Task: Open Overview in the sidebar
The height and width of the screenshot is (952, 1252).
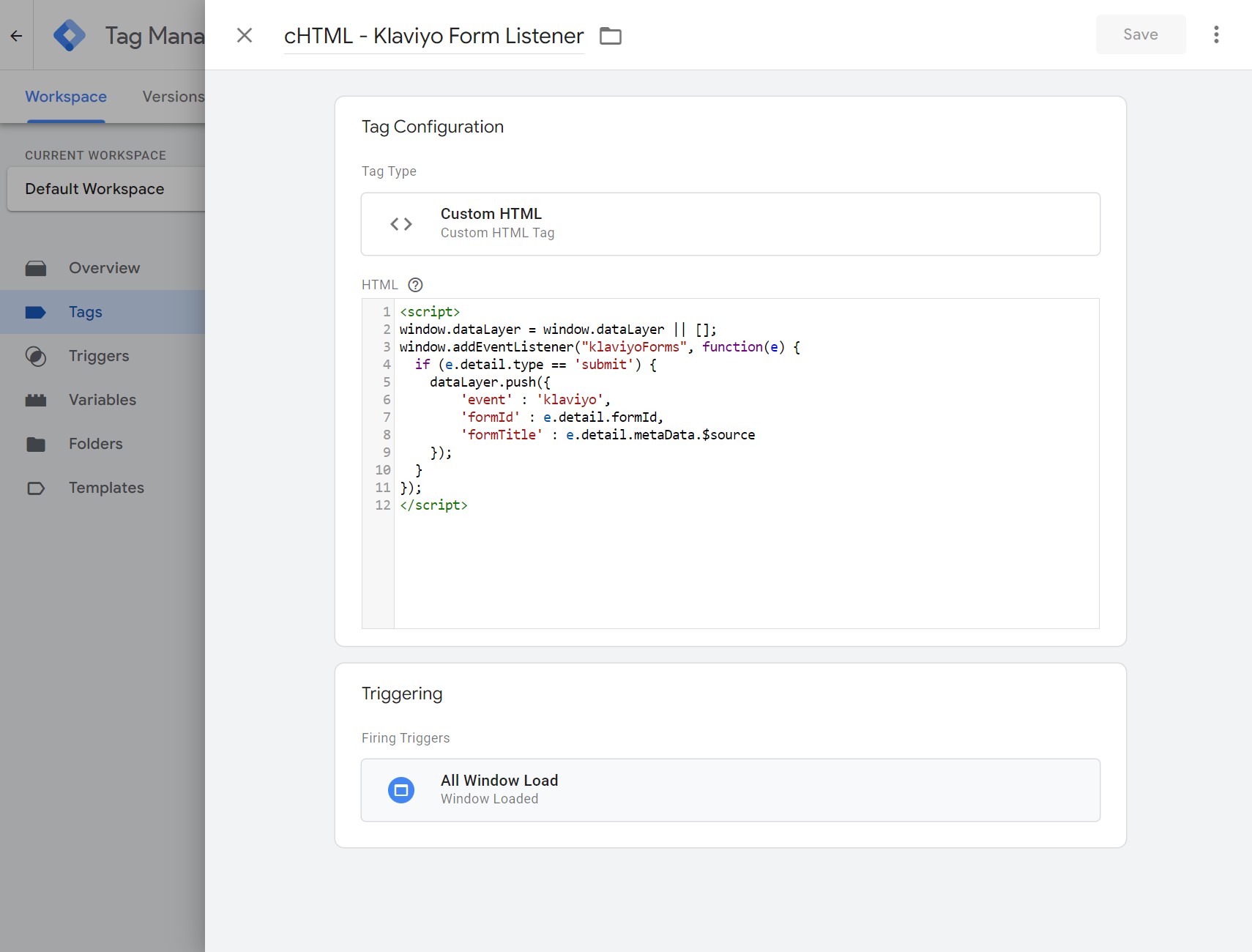Action: (103, 268)
